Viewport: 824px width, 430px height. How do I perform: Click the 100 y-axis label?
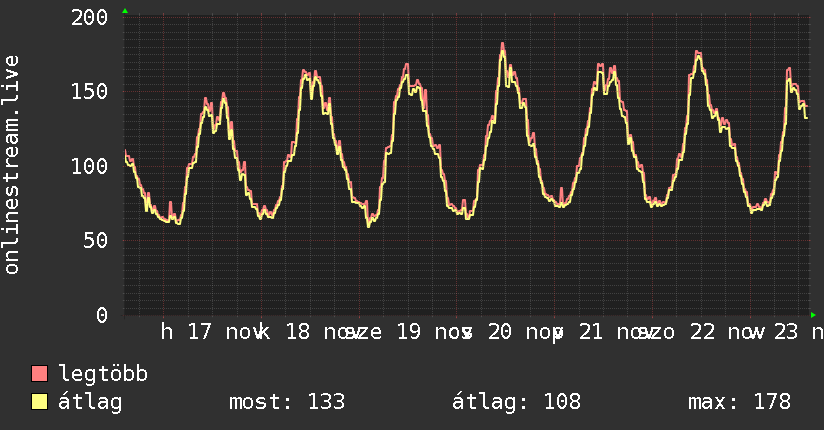(x=91, y=166)
